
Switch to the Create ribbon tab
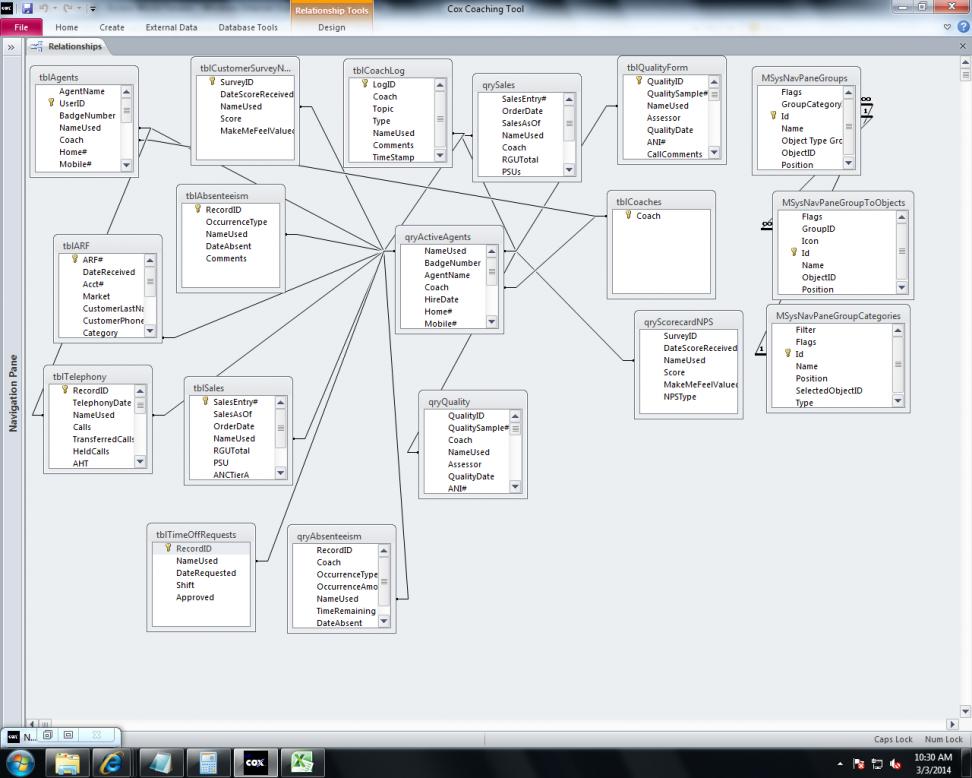click(112, 27)
